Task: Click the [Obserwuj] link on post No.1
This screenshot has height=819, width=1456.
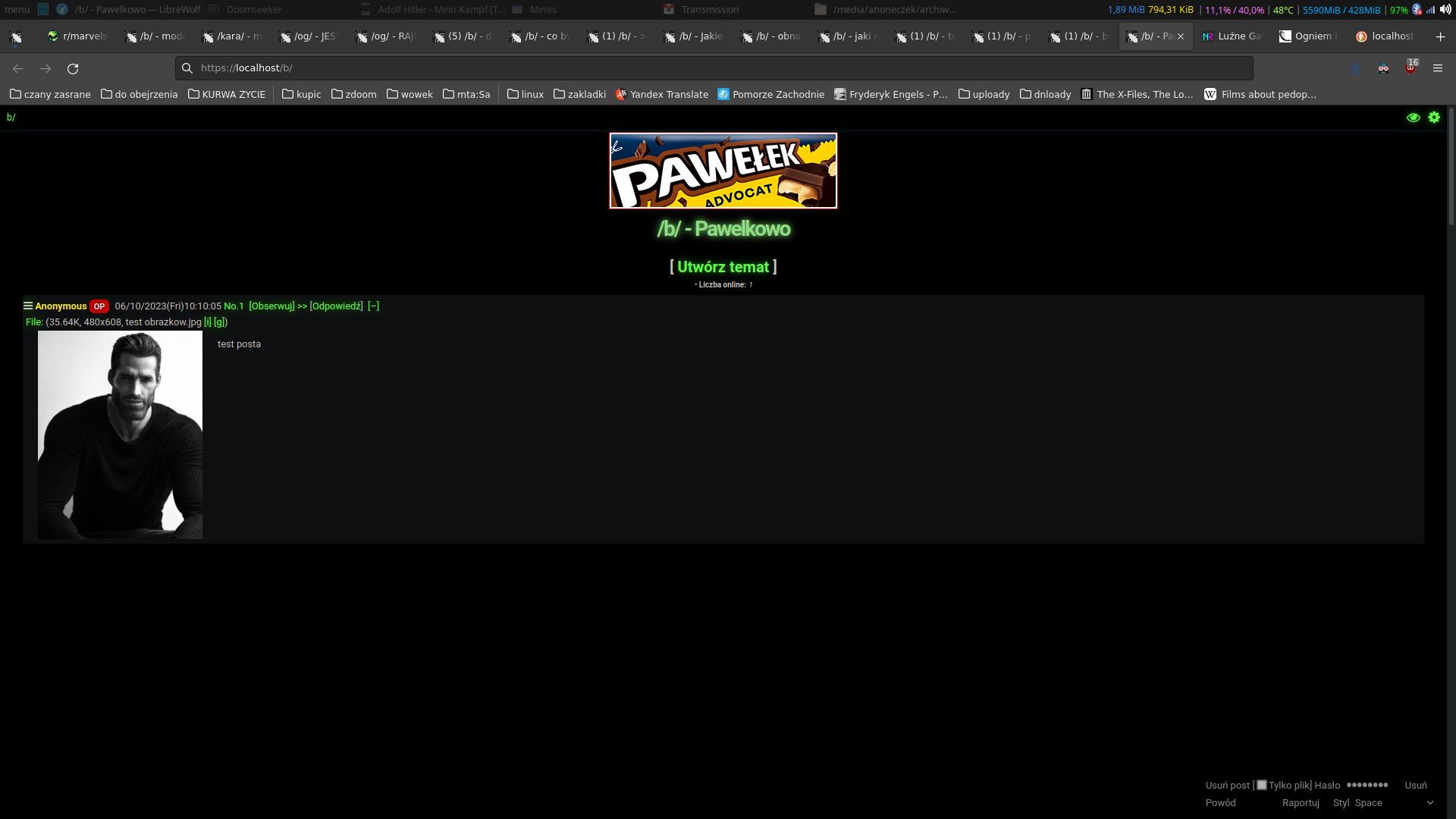Action: coord(271,306)
